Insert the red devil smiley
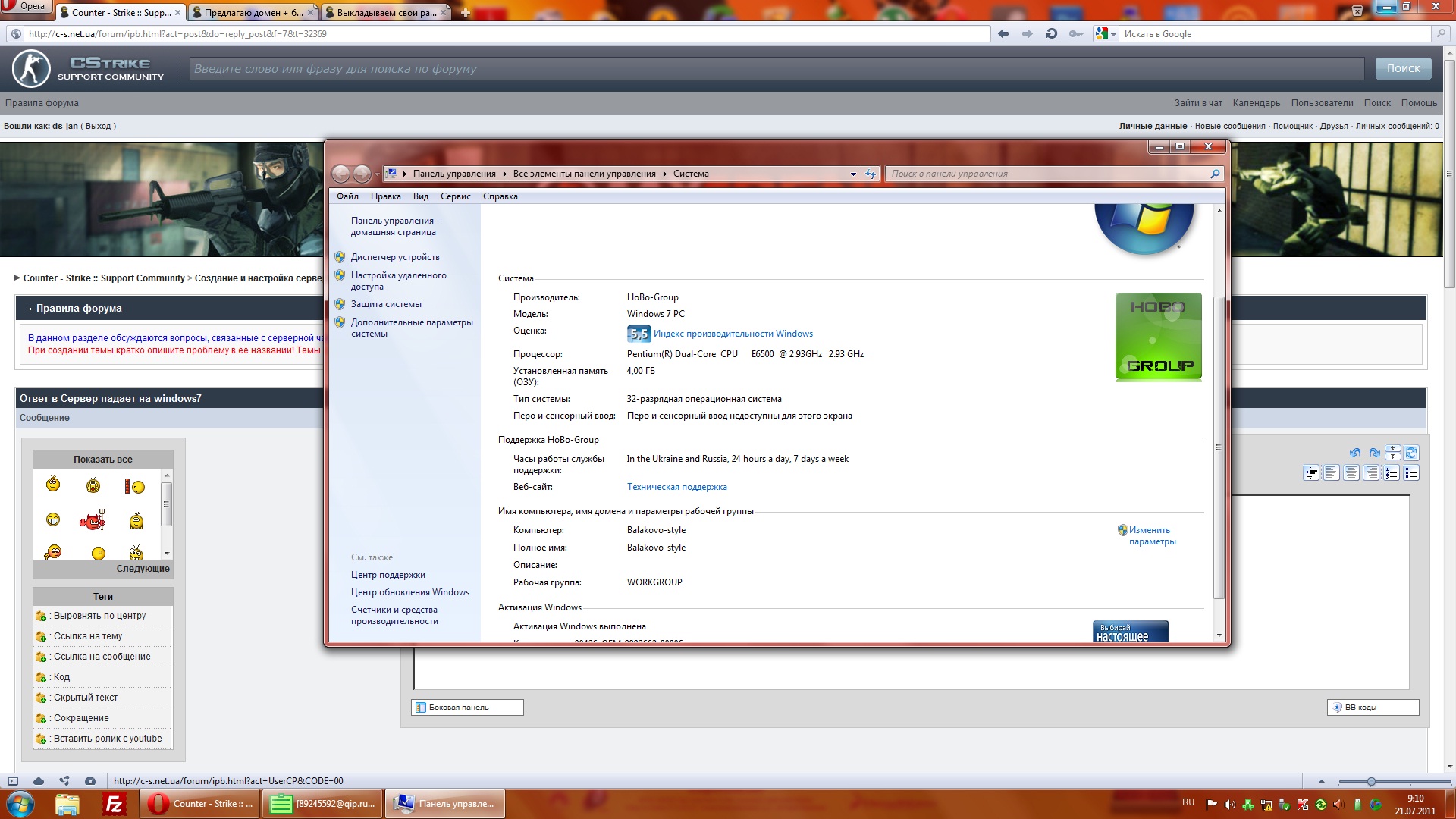Image resolution: width=1456 pixels, height=819 pixels. click(93, 520)
